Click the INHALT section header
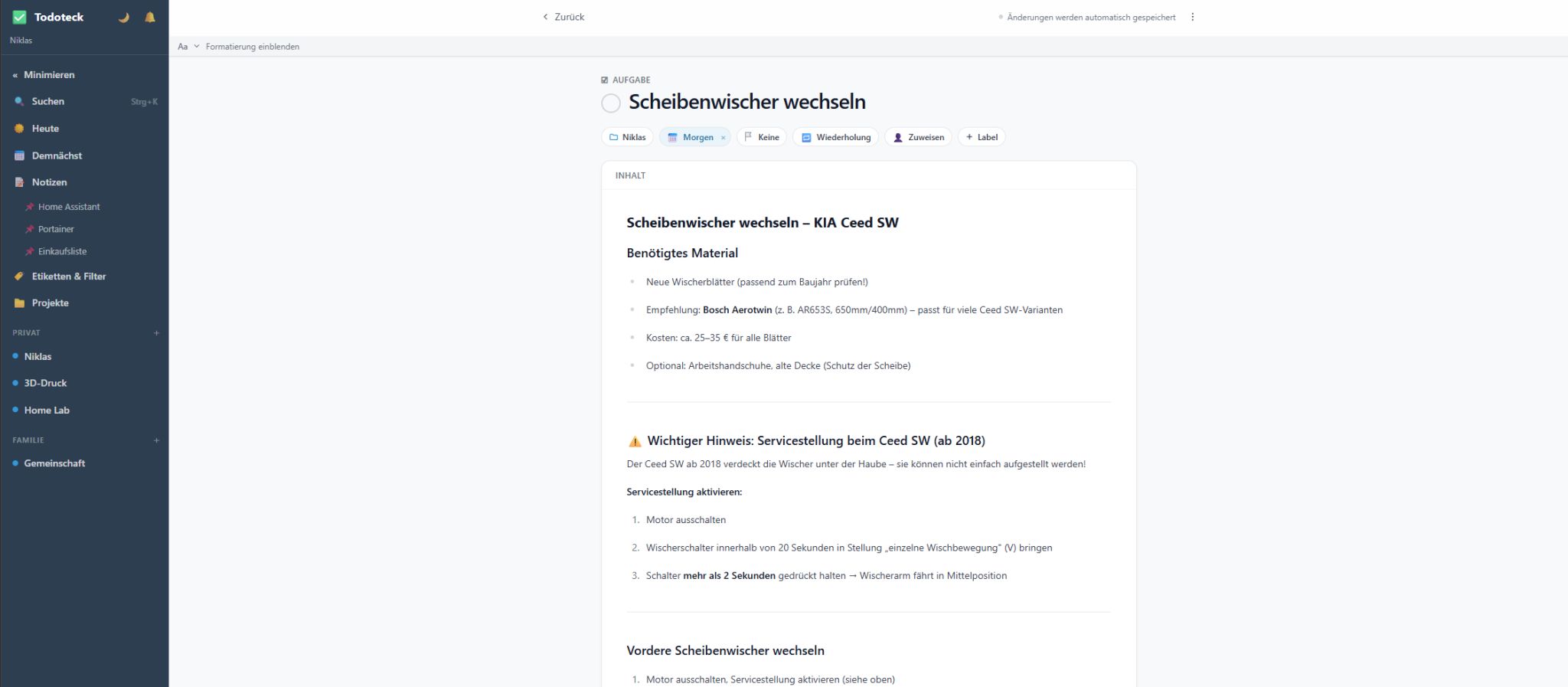1568x687 pixels. tap(630, 176)
